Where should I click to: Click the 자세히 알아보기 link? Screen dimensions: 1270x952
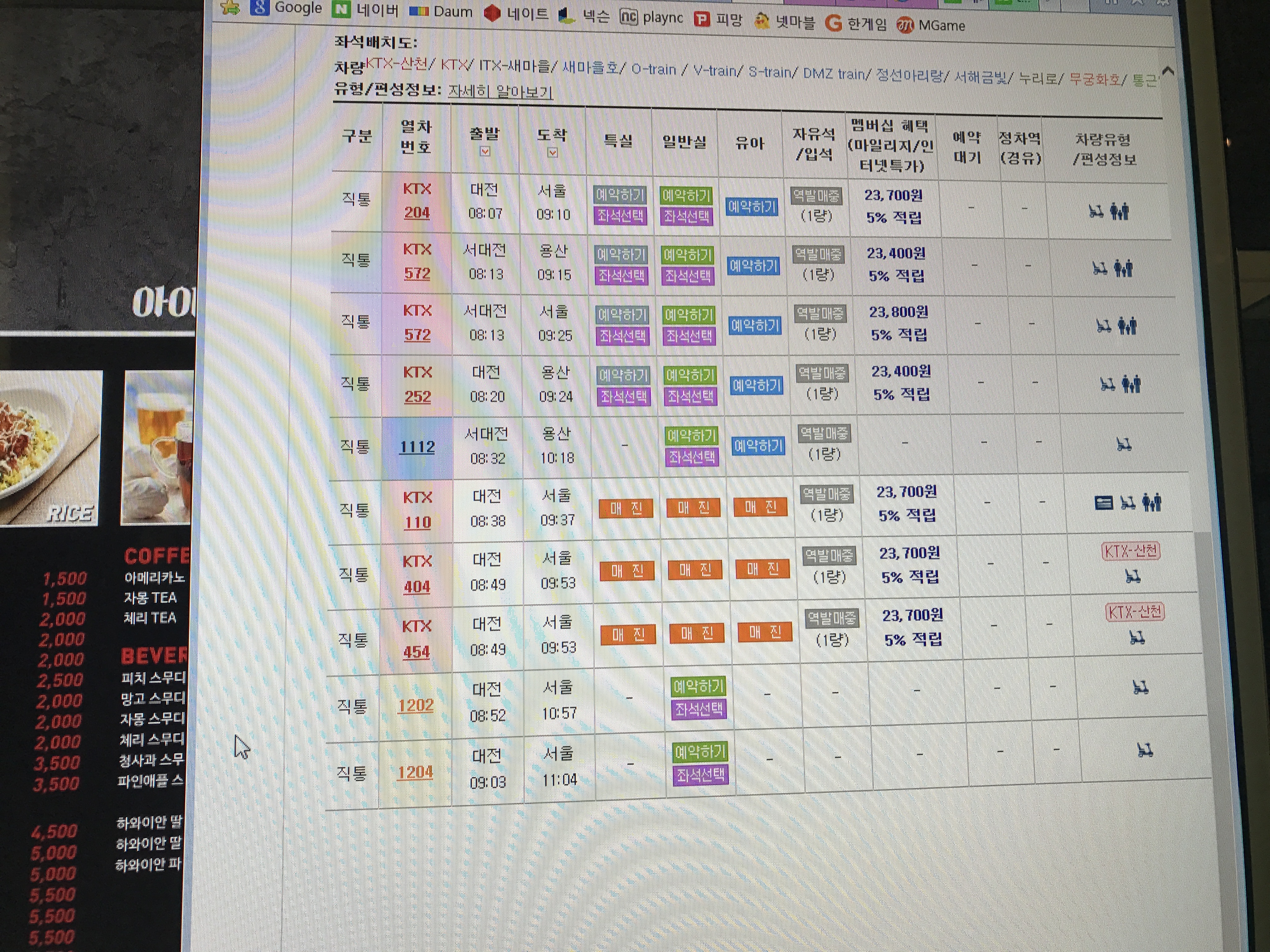500,92
